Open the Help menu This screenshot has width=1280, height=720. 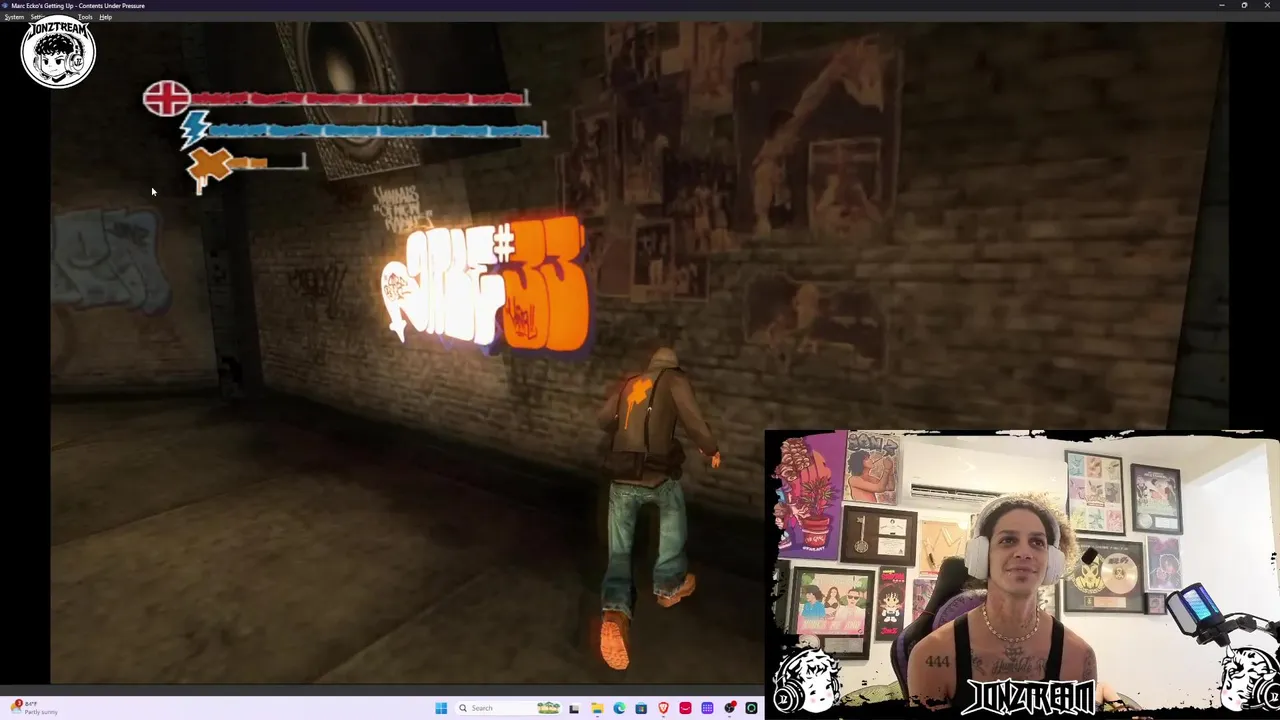click(105, 17)
